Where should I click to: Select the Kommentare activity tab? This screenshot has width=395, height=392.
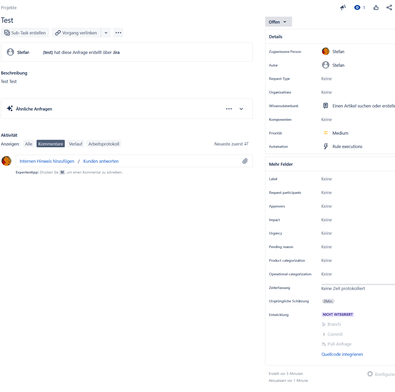click(x=51, y=144)
